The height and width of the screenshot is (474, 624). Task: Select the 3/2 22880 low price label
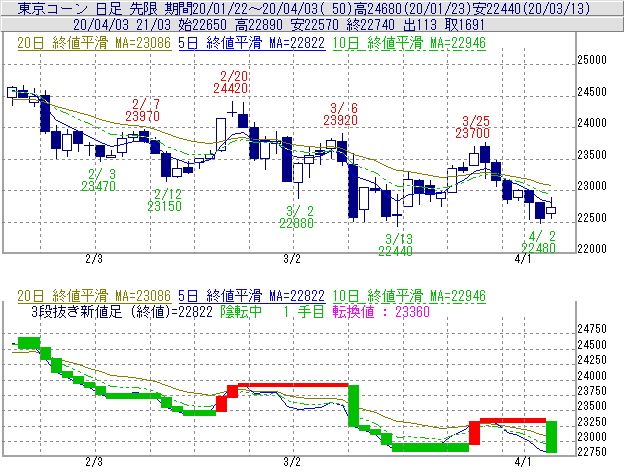coord(297,217)
